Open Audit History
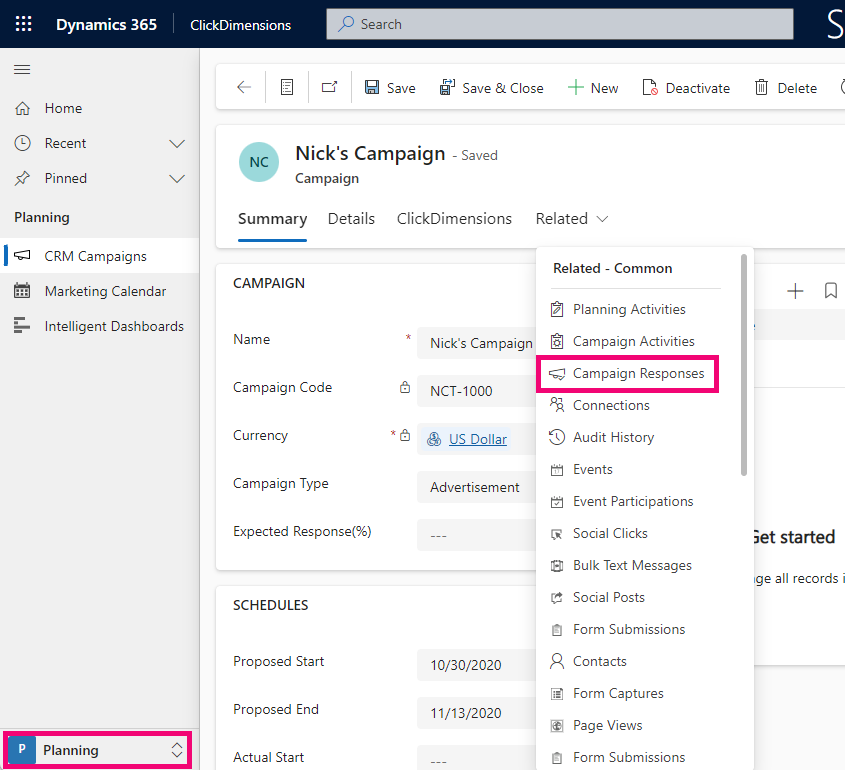Viewport: 845px width, 770px height. pyautogui.click(x=613, y=437)
